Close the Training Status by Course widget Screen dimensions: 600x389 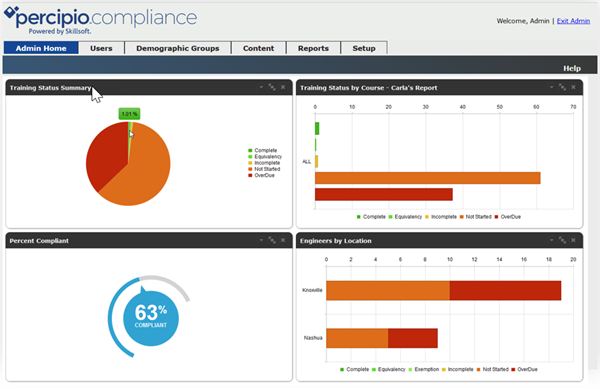click(x=573, y=87)
